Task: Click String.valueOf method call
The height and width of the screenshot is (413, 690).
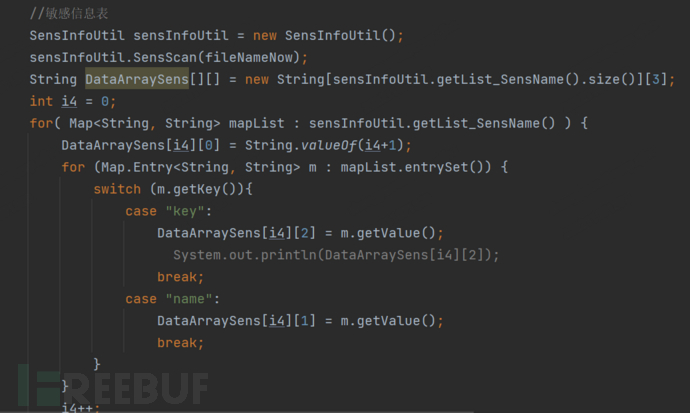Action: [301, 145]
